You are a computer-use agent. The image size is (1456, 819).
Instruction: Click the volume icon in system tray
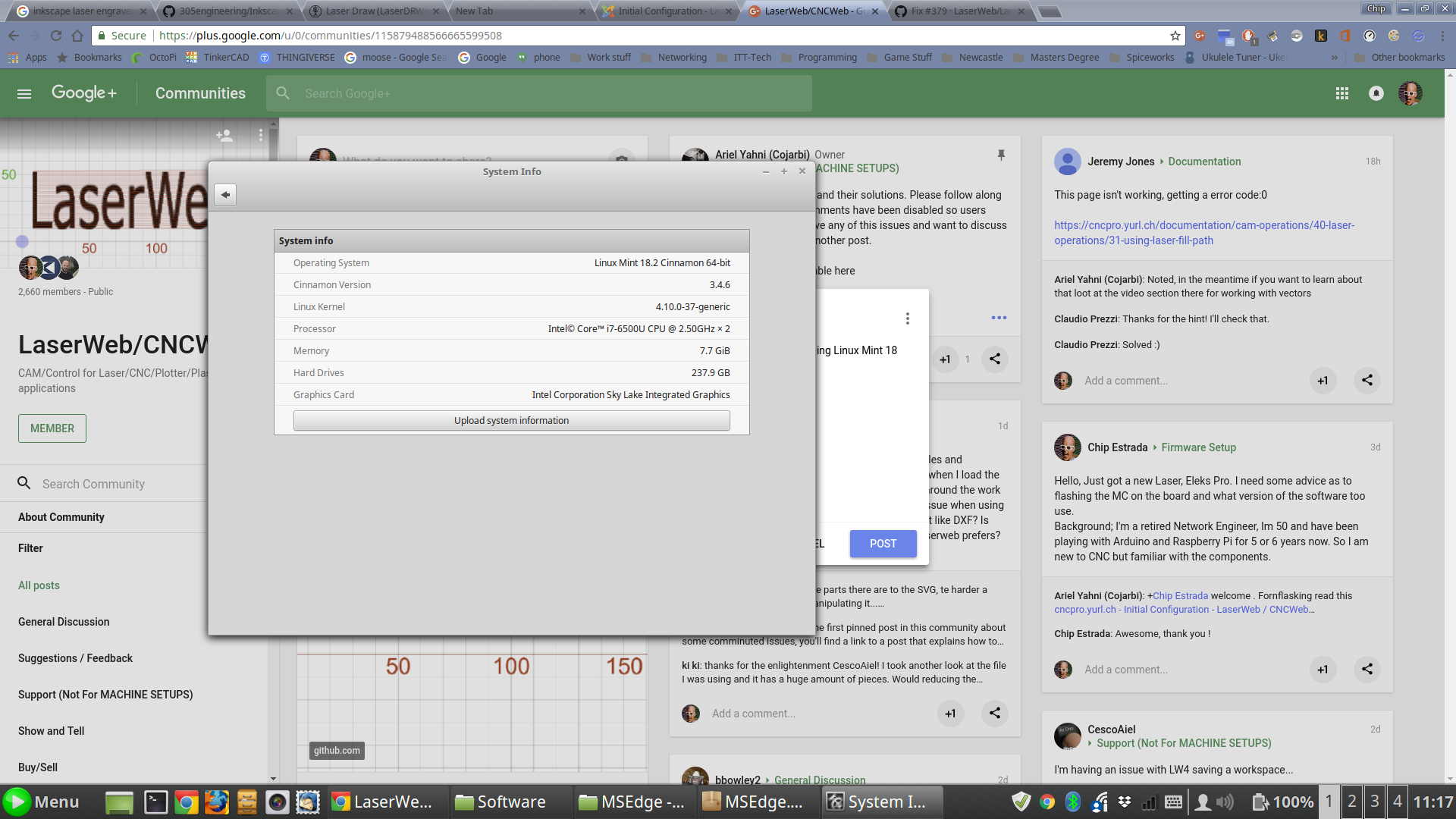click(x=1225, y=802)
